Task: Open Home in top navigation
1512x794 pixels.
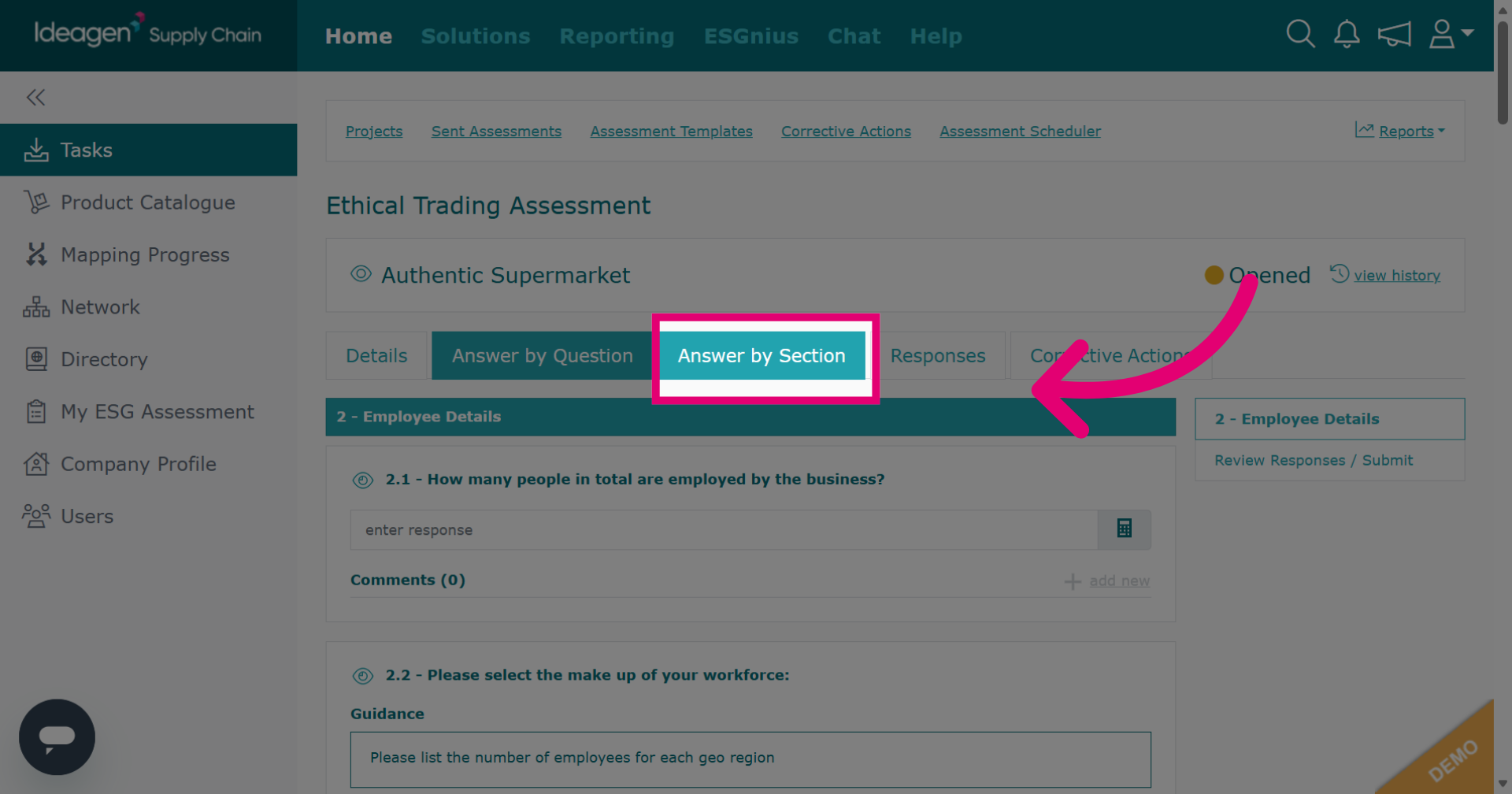Action: coord(358,36)
